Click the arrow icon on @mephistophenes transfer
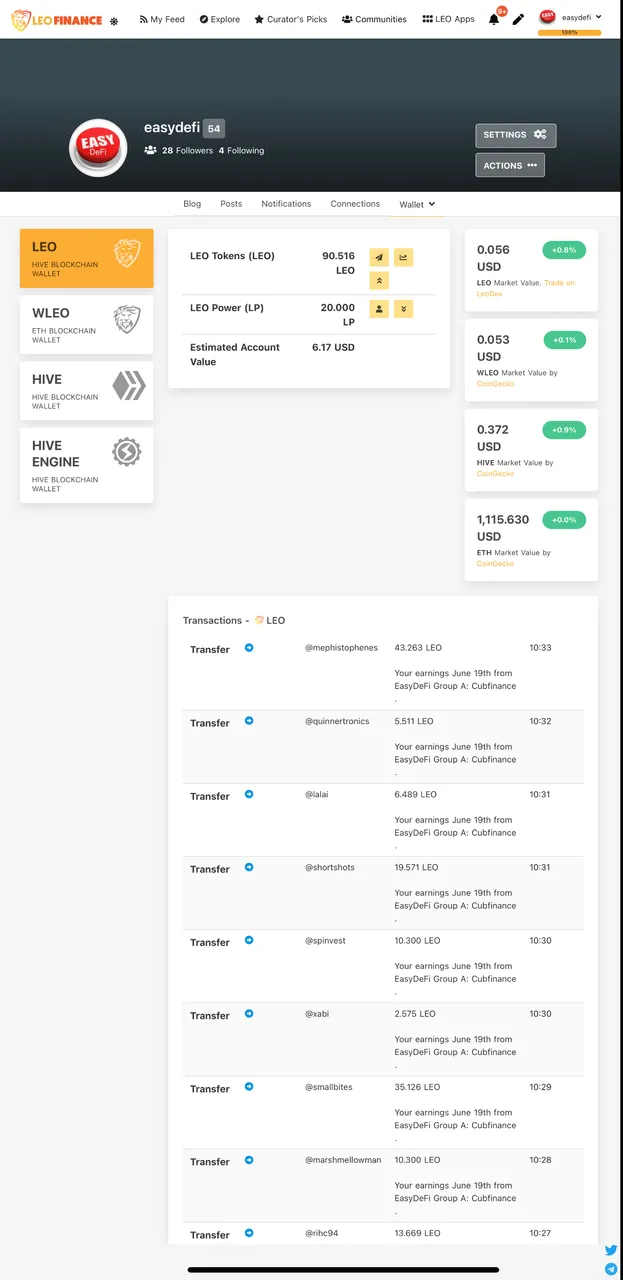The width and height of the screenshot is (623, 1280). [249, 648]
